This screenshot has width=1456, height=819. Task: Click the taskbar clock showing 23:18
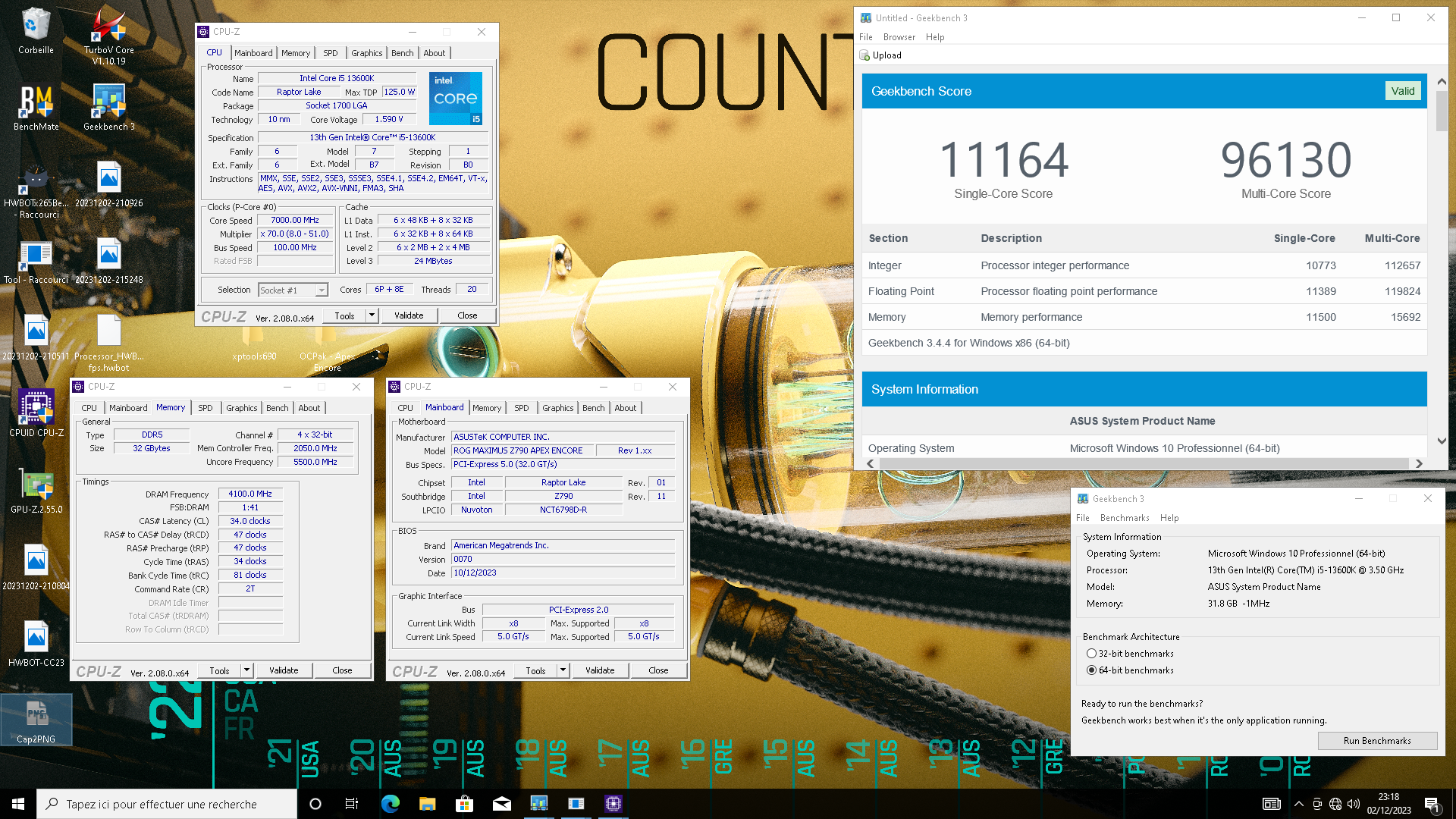(1389, 804)
